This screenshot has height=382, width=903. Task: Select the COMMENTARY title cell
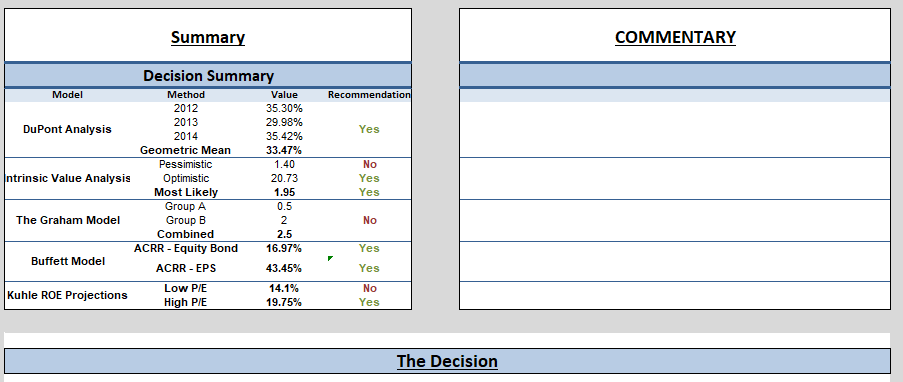tap(675, 36)
